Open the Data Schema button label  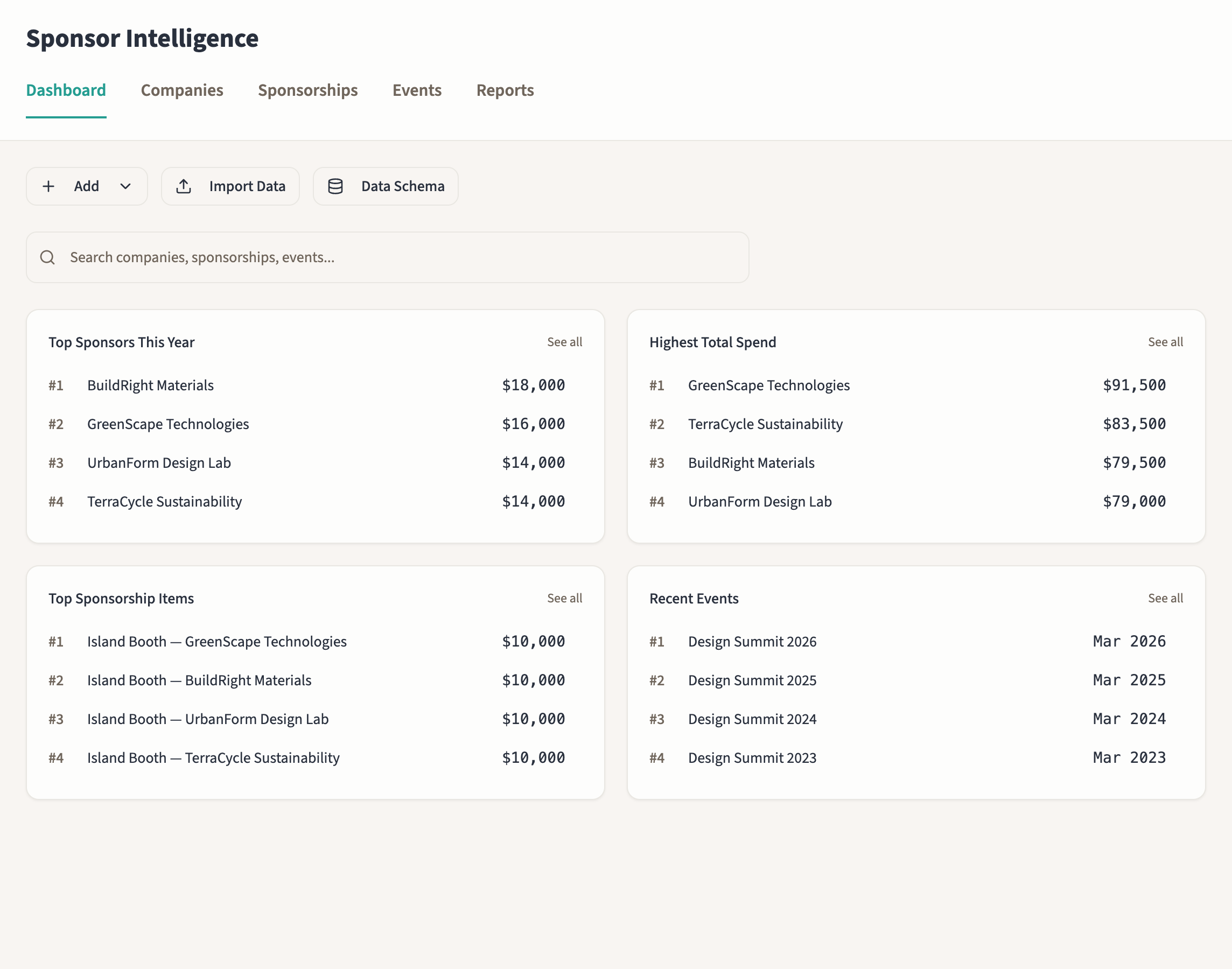tap(403, 186)
